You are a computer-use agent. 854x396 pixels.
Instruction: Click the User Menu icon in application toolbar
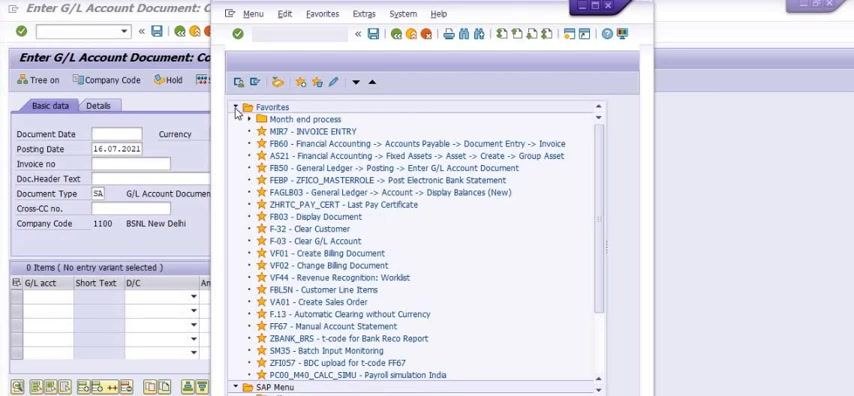239,82
